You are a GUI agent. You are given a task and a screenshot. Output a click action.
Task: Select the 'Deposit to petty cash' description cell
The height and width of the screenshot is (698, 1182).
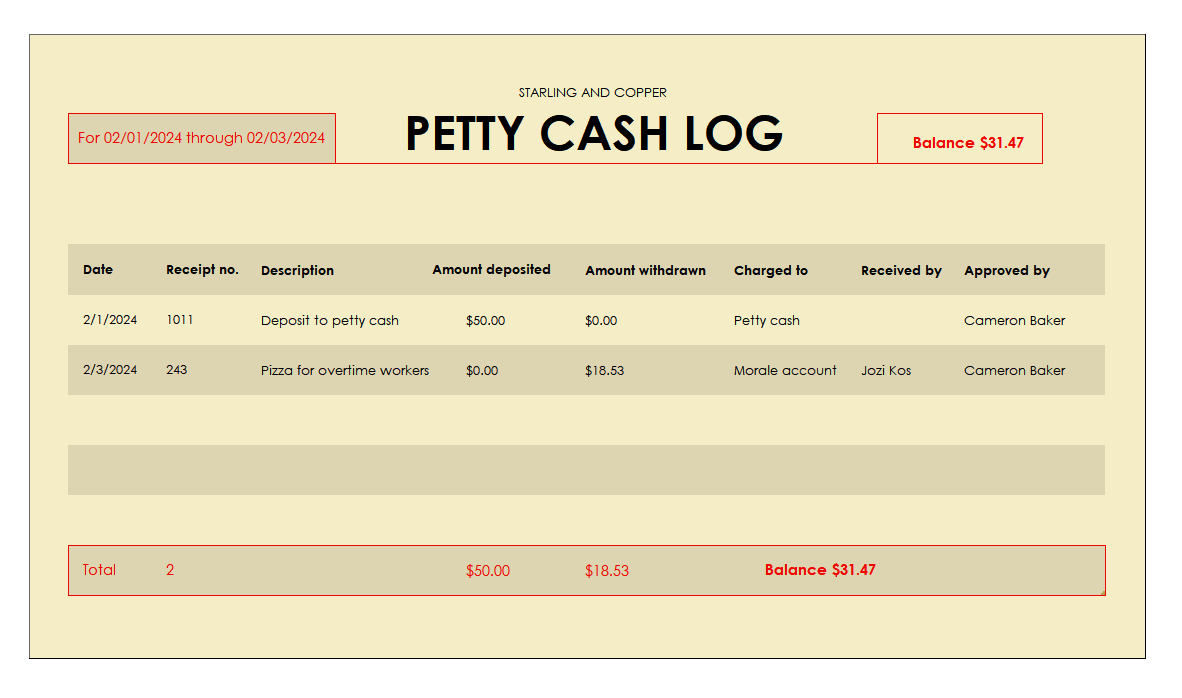(x=329, y=321)
